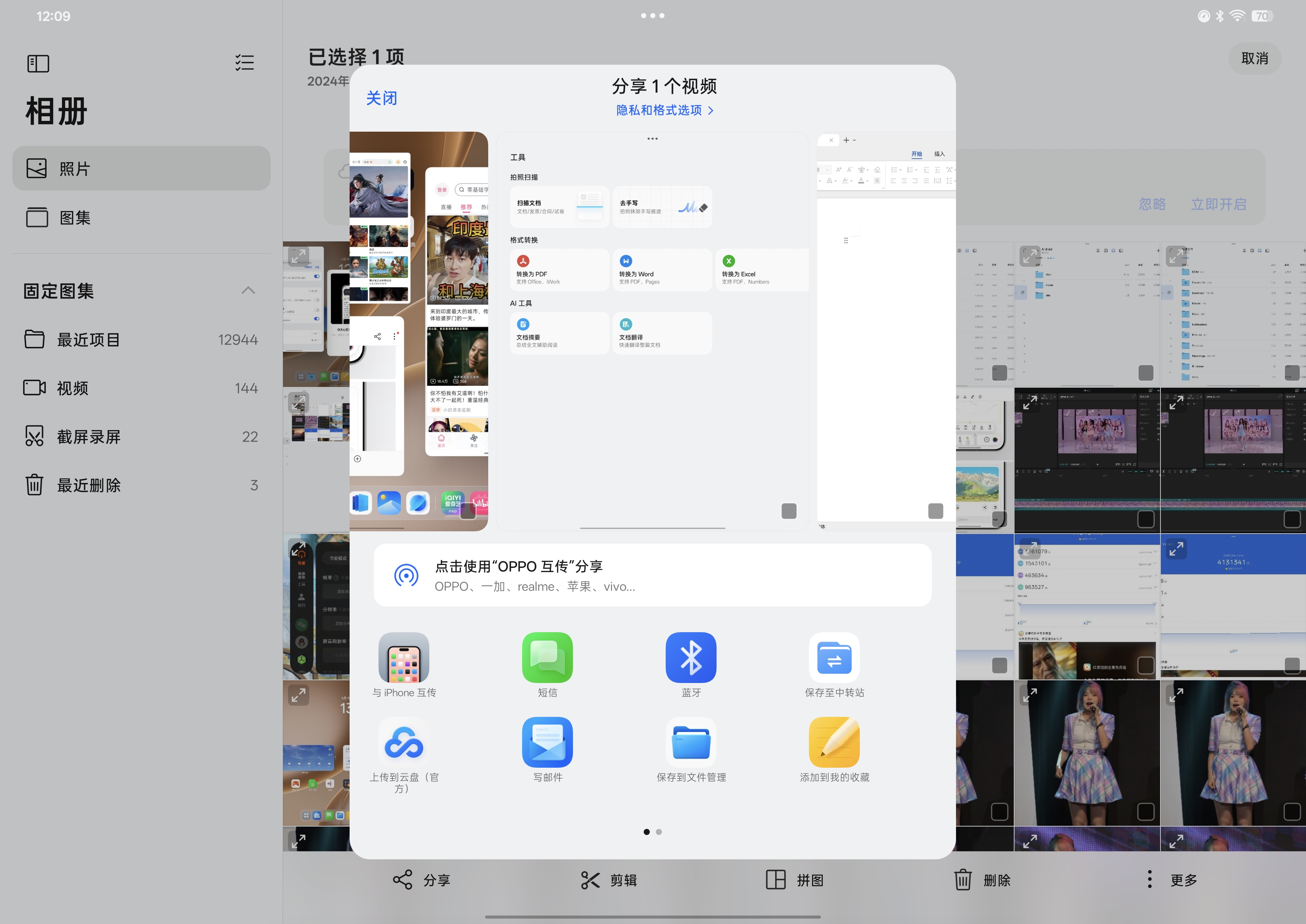Open the Videos (视频) album in the sidebar
Viewport: 1306px width, 924px height.
[x=72, y=388]
